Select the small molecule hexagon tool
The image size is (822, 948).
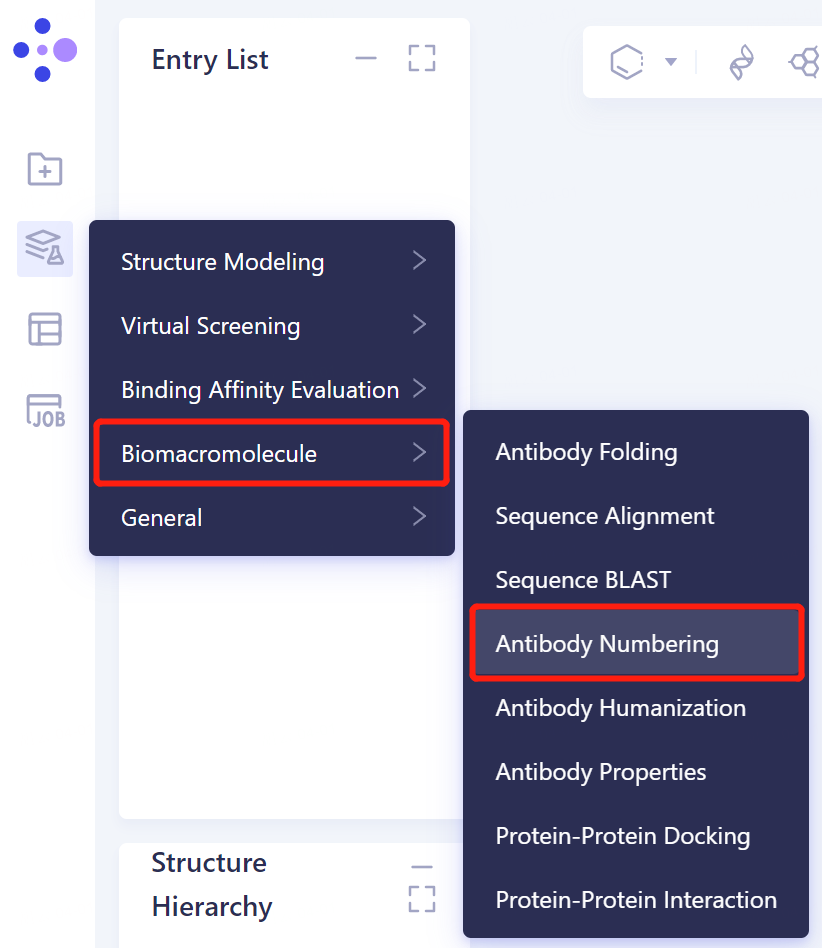(627, 61)
